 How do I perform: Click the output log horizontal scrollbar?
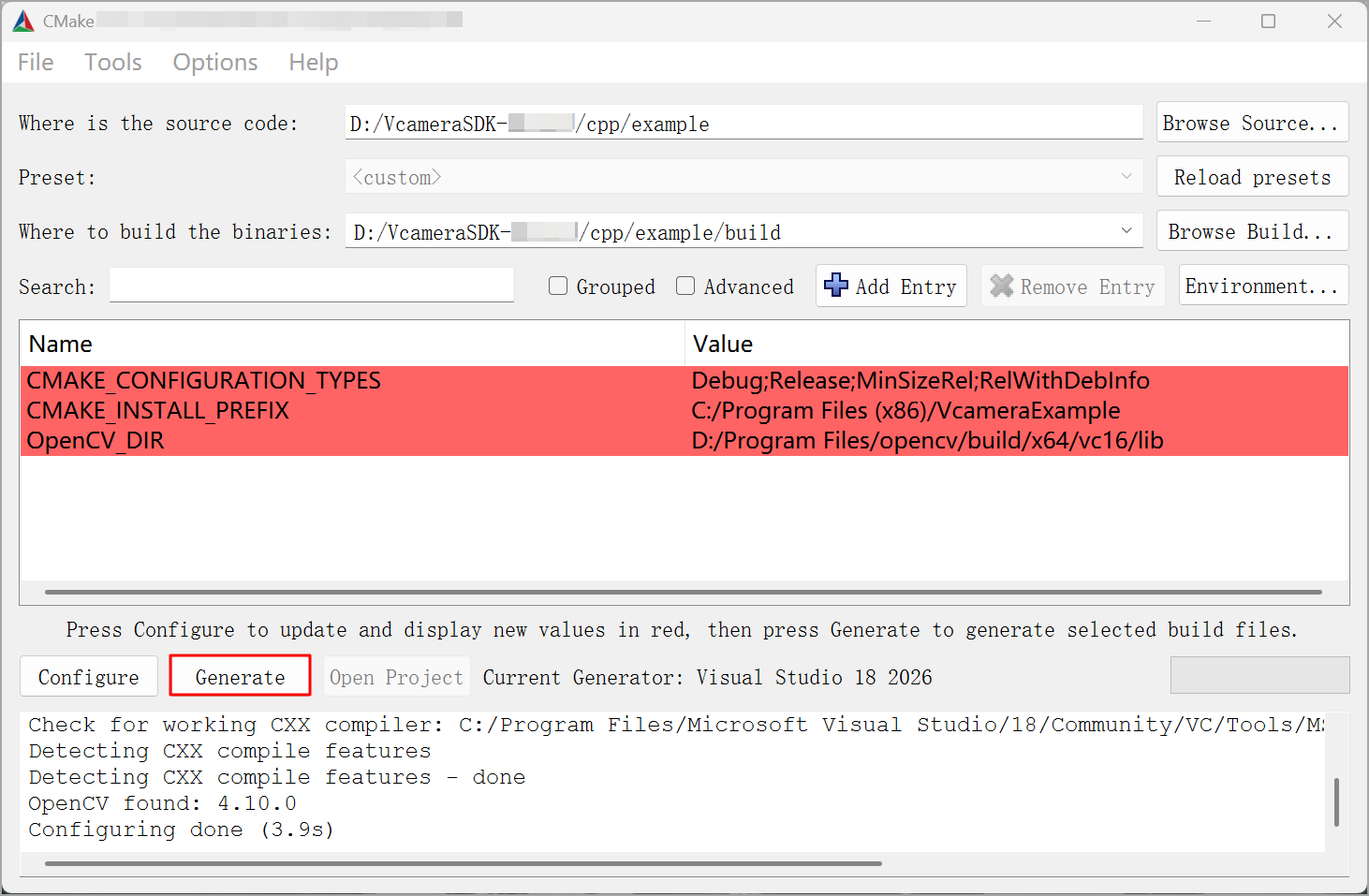tap(464, 863)
